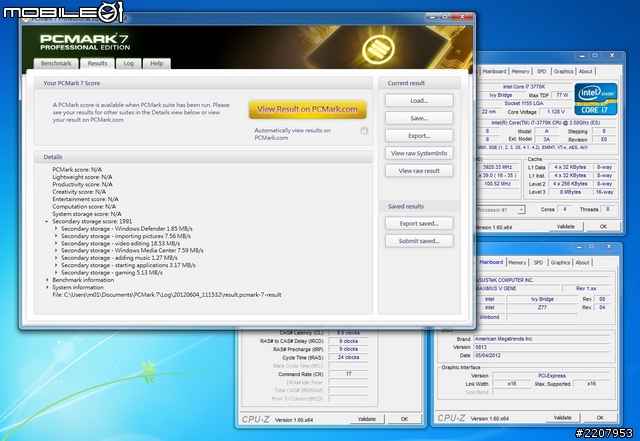Image resolution: width=640 pixels, height=441 pixels.
Task: Open the Log tab in PCMark 7
Action: (129, 63)
